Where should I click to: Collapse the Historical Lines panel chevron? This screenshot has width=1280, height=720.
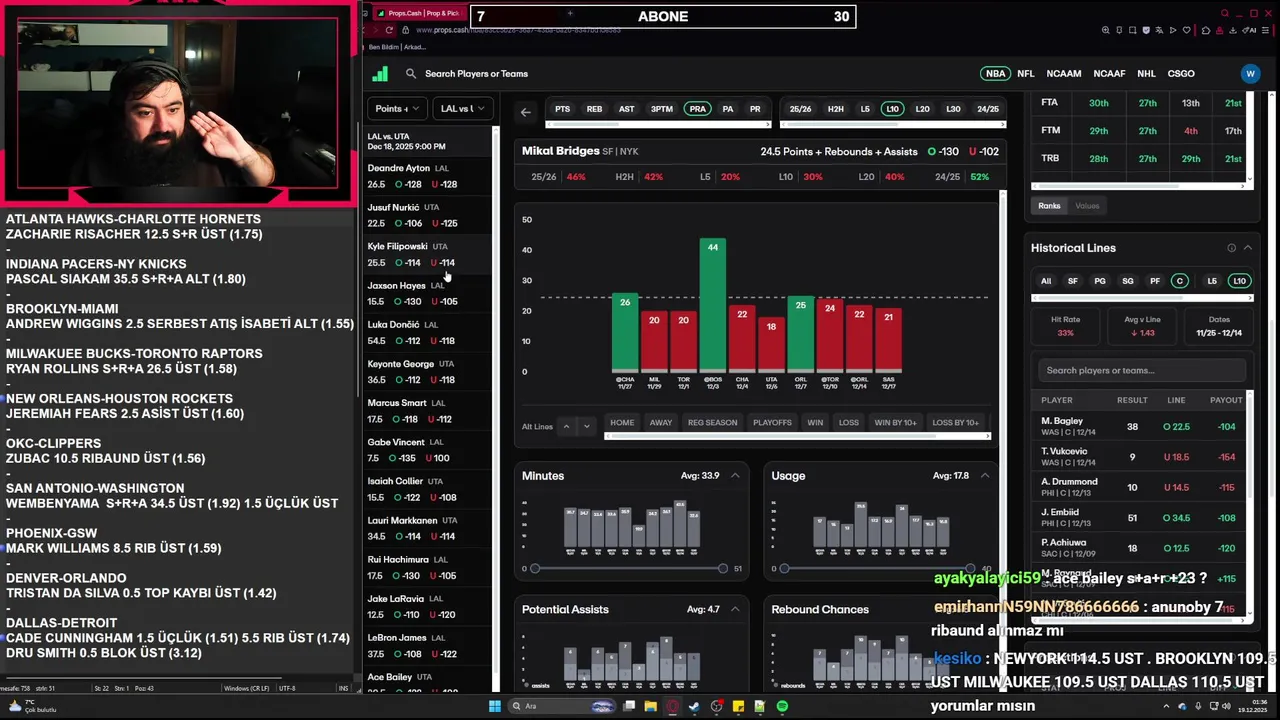click(x=1247, y=248)
